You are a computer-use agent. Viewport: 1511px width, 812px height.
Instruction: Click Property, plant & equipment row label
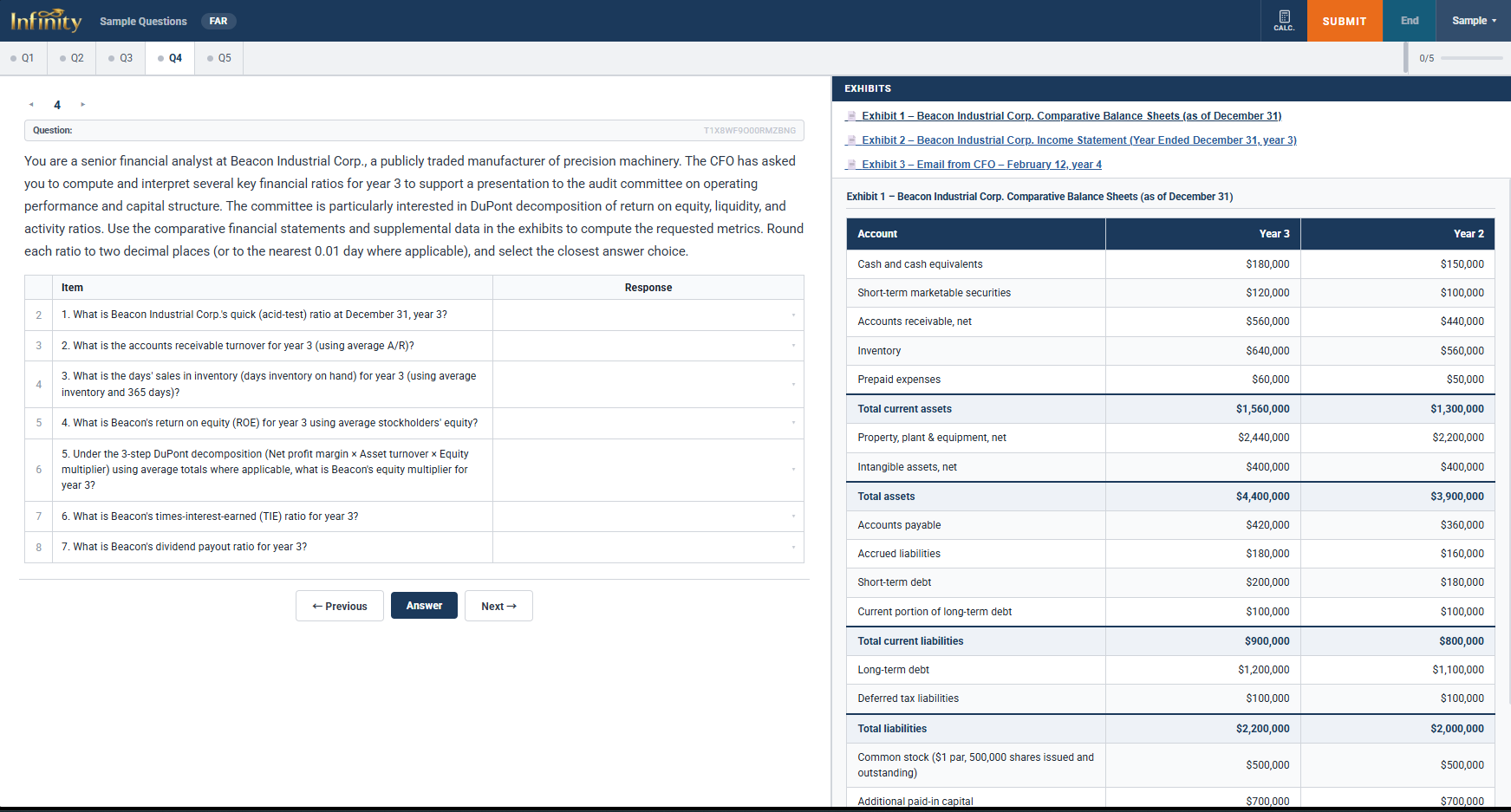click(932, 438)
